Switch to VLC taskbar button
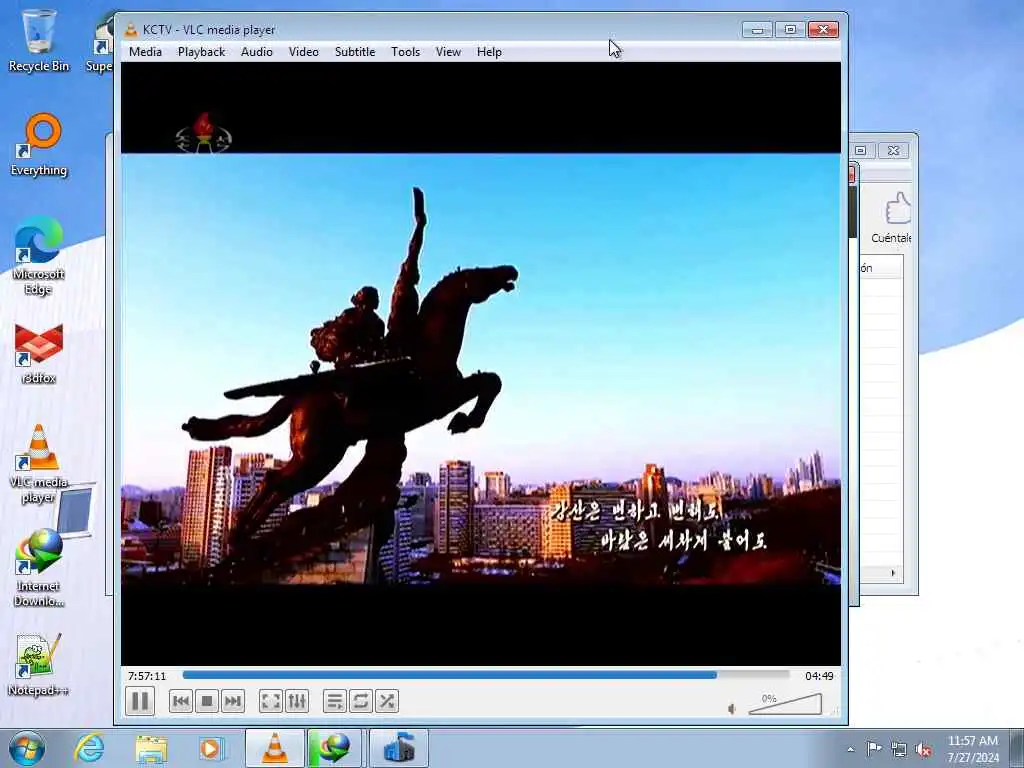This screenshot has height=768, width=1024. [274, 748]
